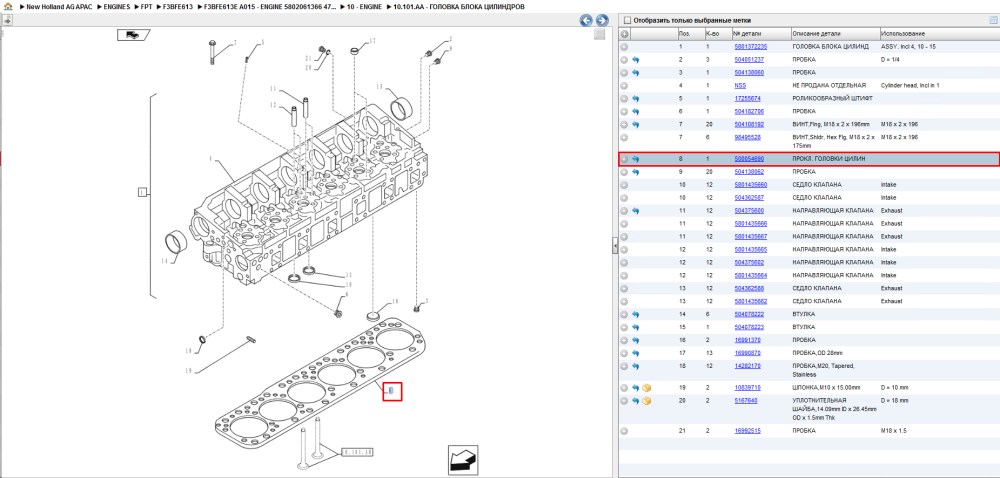
Task: Click Cylinder head, Incl in 1 text
Action: (910, 85)
